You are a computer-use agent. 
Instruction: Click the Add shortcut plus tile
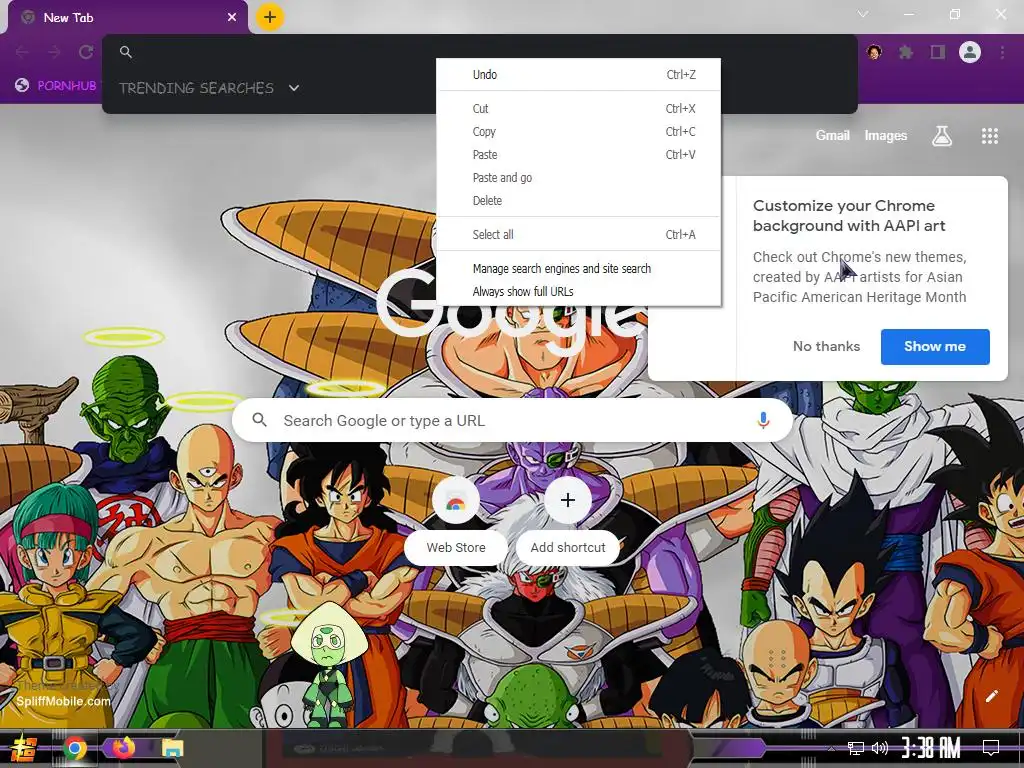pyautogui.click(x=568, y=522)
